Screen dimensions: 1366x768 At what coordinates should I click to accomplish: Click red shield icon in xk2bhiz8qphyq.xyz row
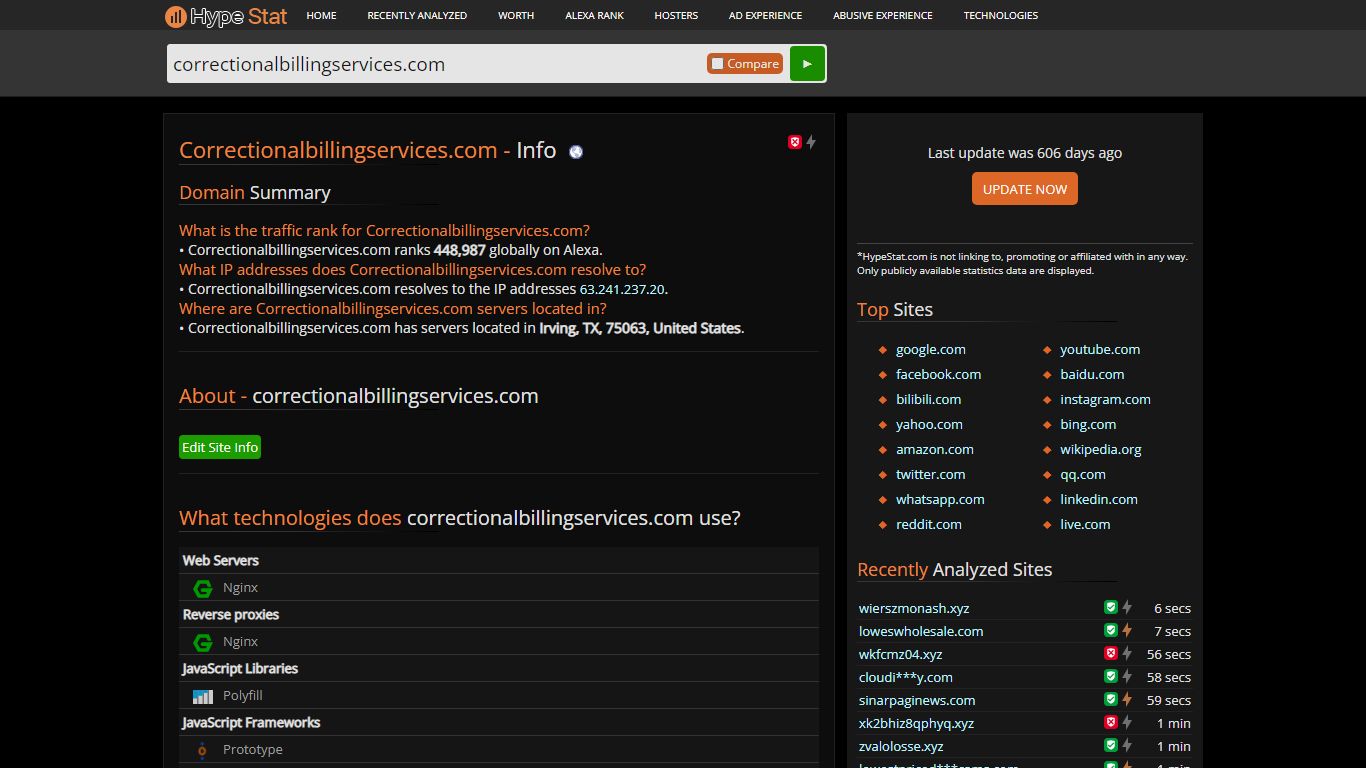coord(1110,722)
